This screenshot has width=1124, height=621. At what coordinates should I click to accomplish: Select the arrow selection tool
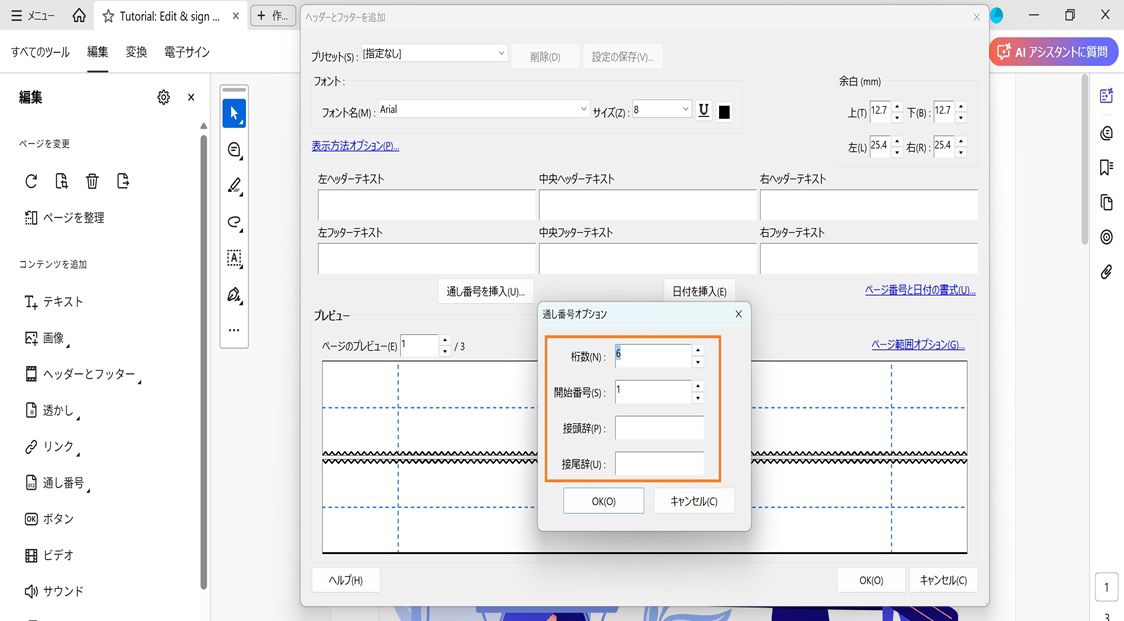coord(234,113)
